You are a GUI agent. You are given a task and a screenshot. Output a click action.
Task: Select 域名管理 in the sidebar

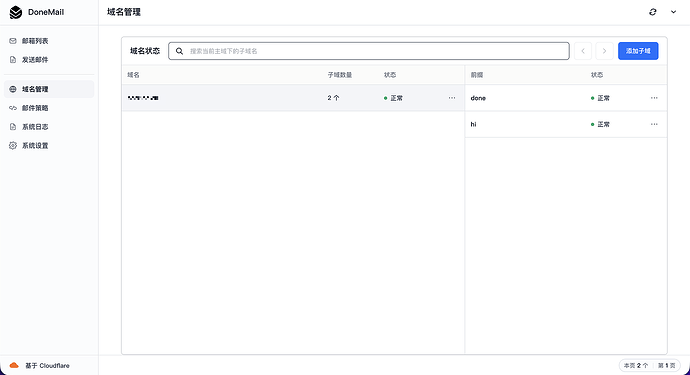(49, 89)
